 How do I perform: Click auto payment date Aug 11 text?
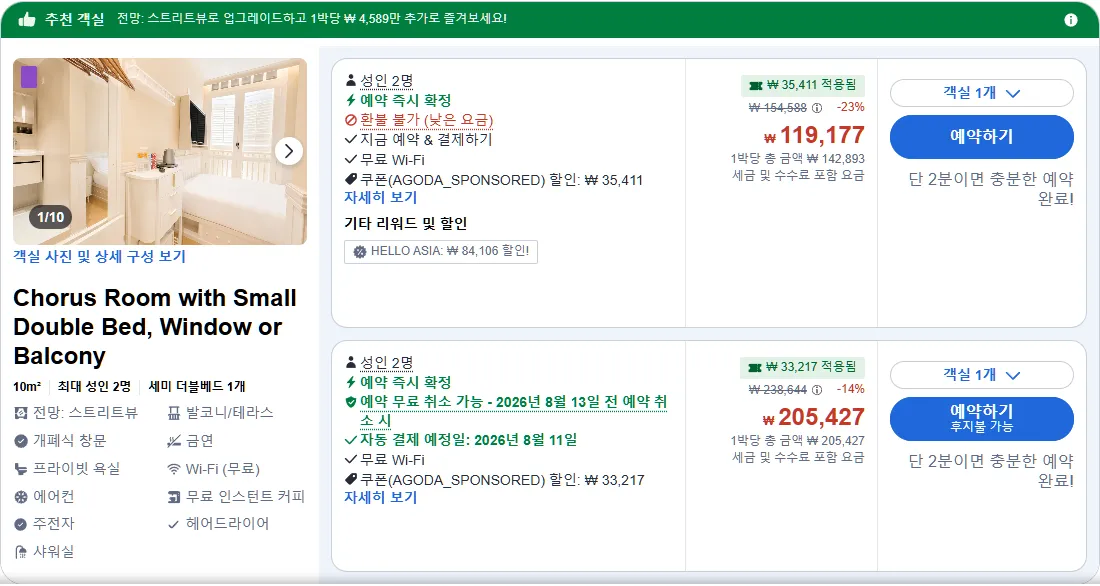[469, 440]
